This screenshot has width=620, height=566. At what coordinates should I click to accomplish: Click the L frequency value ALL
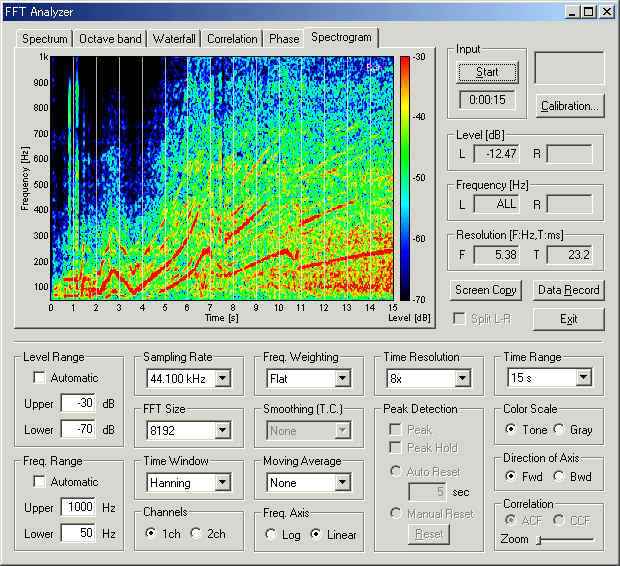point(497,204)
